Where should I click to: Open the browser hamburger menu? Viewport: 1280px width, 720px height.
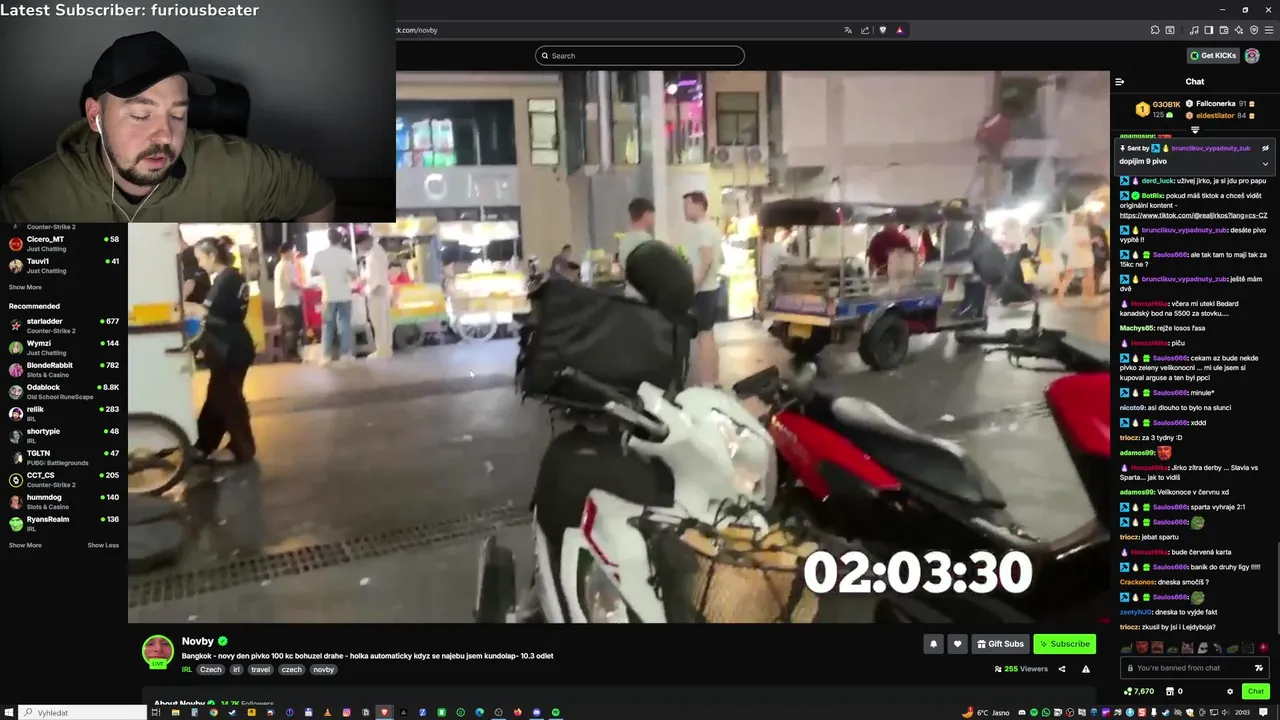click(x=1269, y=30)
